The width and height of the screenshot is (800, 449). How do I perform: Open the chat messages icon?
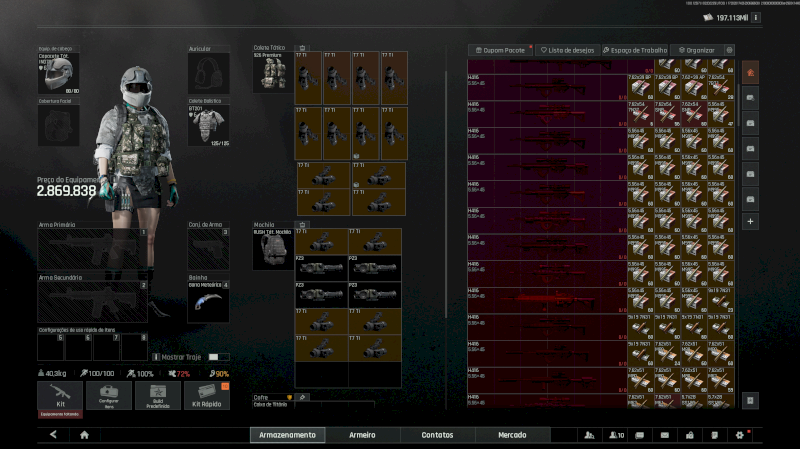tap(639, 435)
